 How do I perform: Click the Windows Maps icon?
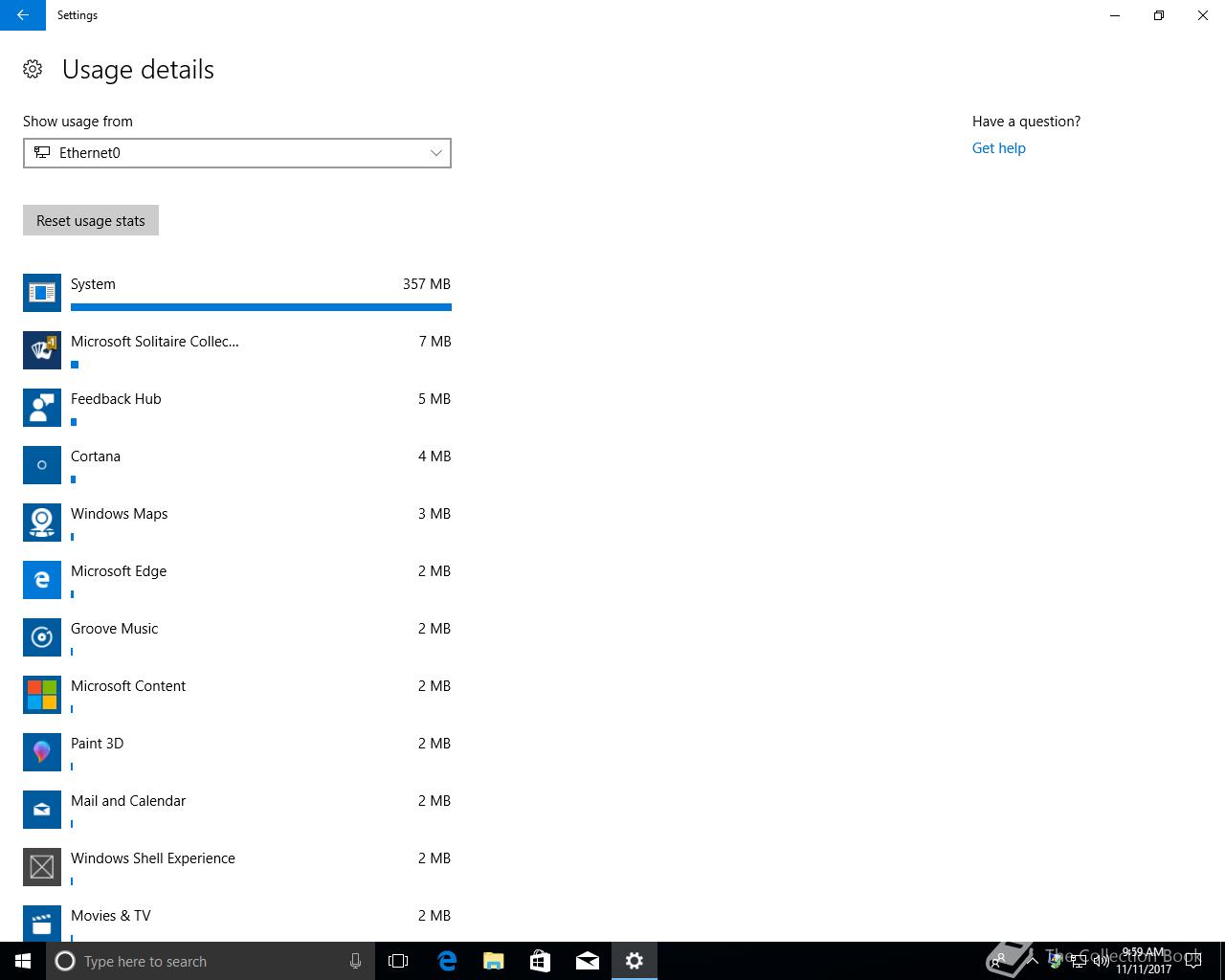(x=42, y=523)
